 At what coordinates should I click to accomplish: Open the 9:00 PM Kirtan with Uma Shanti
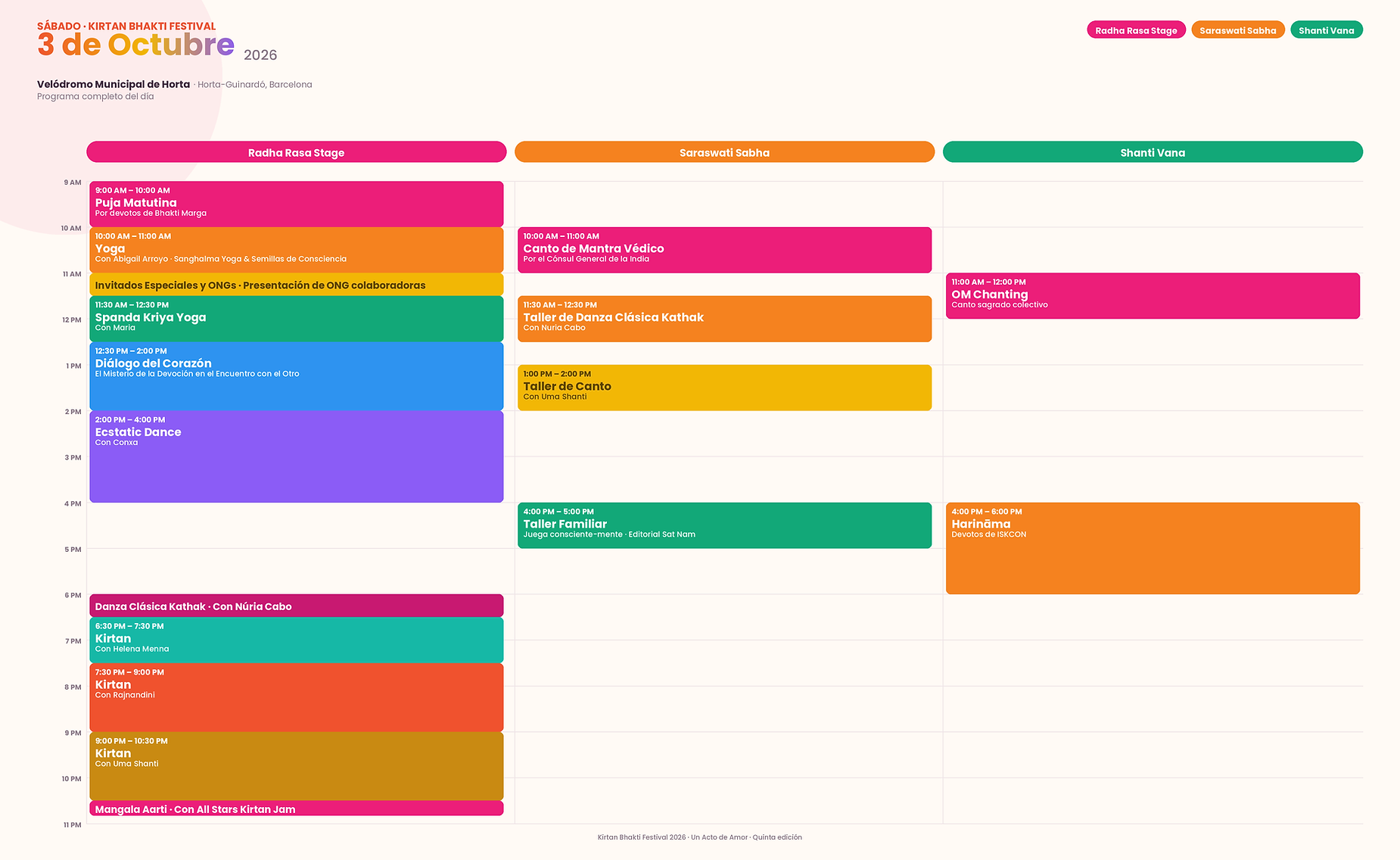(297, 766)
